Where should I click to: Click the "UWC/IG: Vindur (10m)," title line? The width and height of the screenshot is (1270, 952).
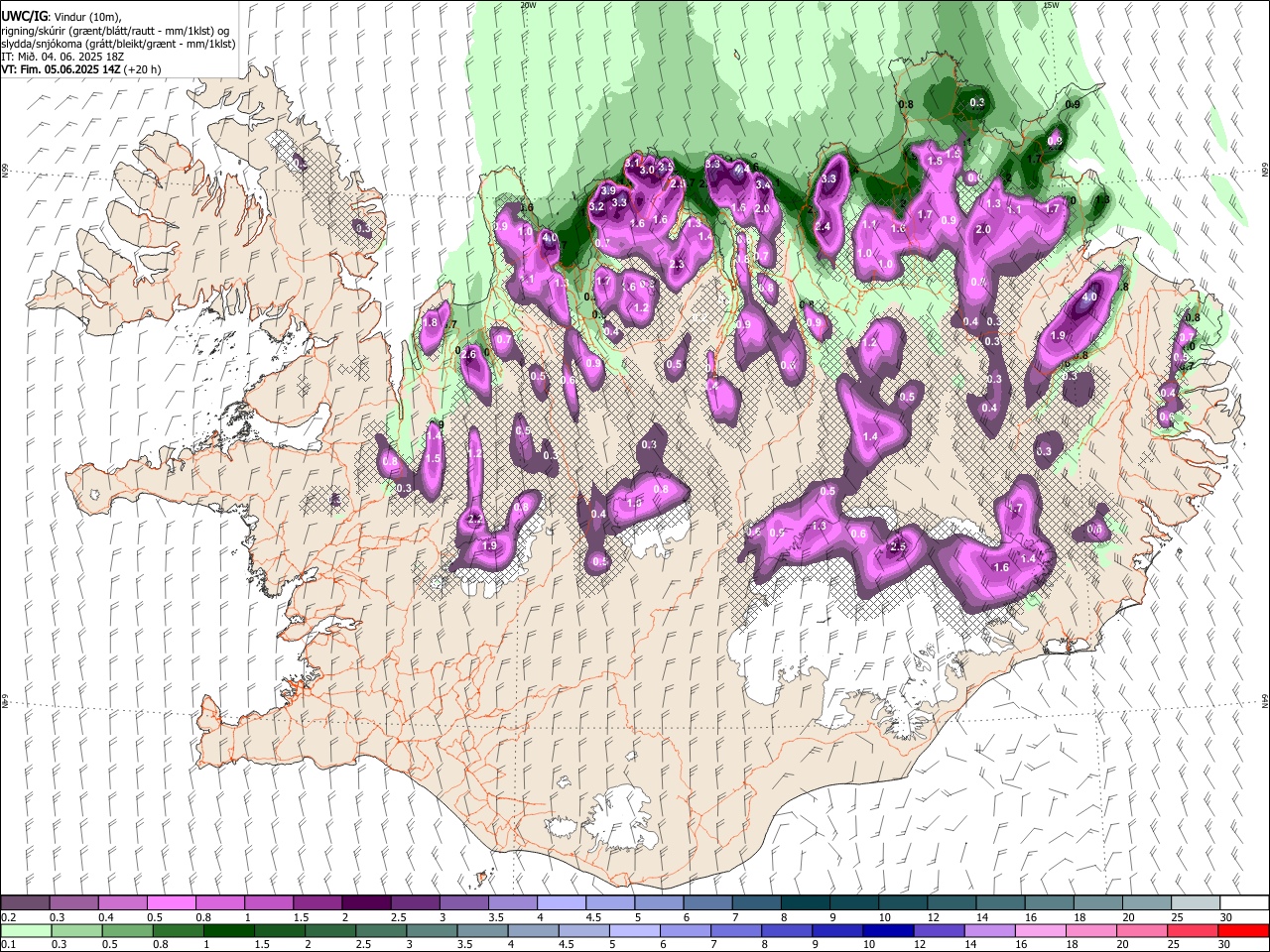62,17
